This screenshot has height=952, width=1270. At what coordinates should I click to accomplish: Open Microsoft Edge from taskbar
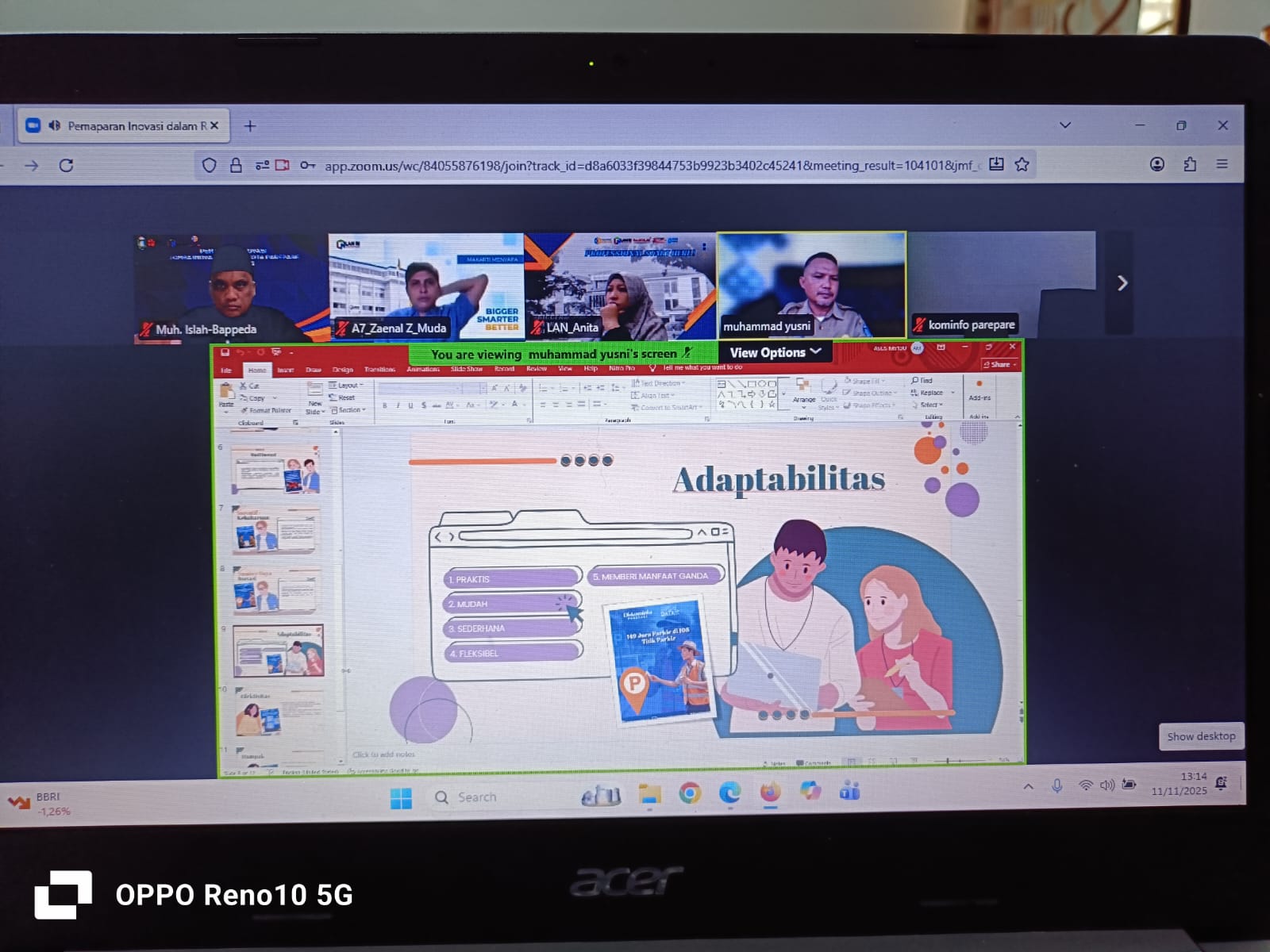pyautogui.click(x=729, y=793)
